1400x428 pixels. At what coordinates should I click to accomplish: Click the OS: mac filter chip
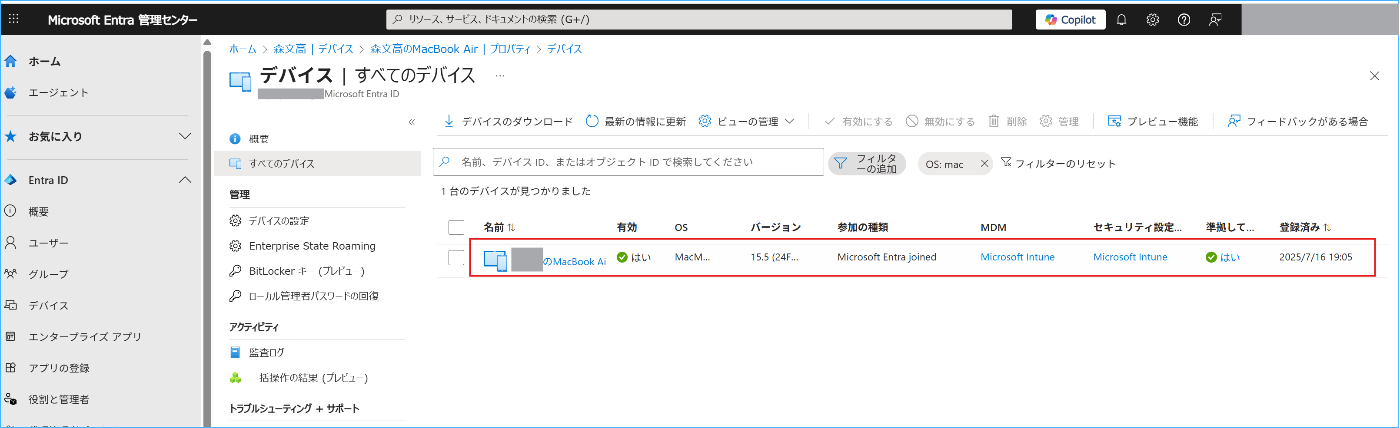tap(945, 164)
